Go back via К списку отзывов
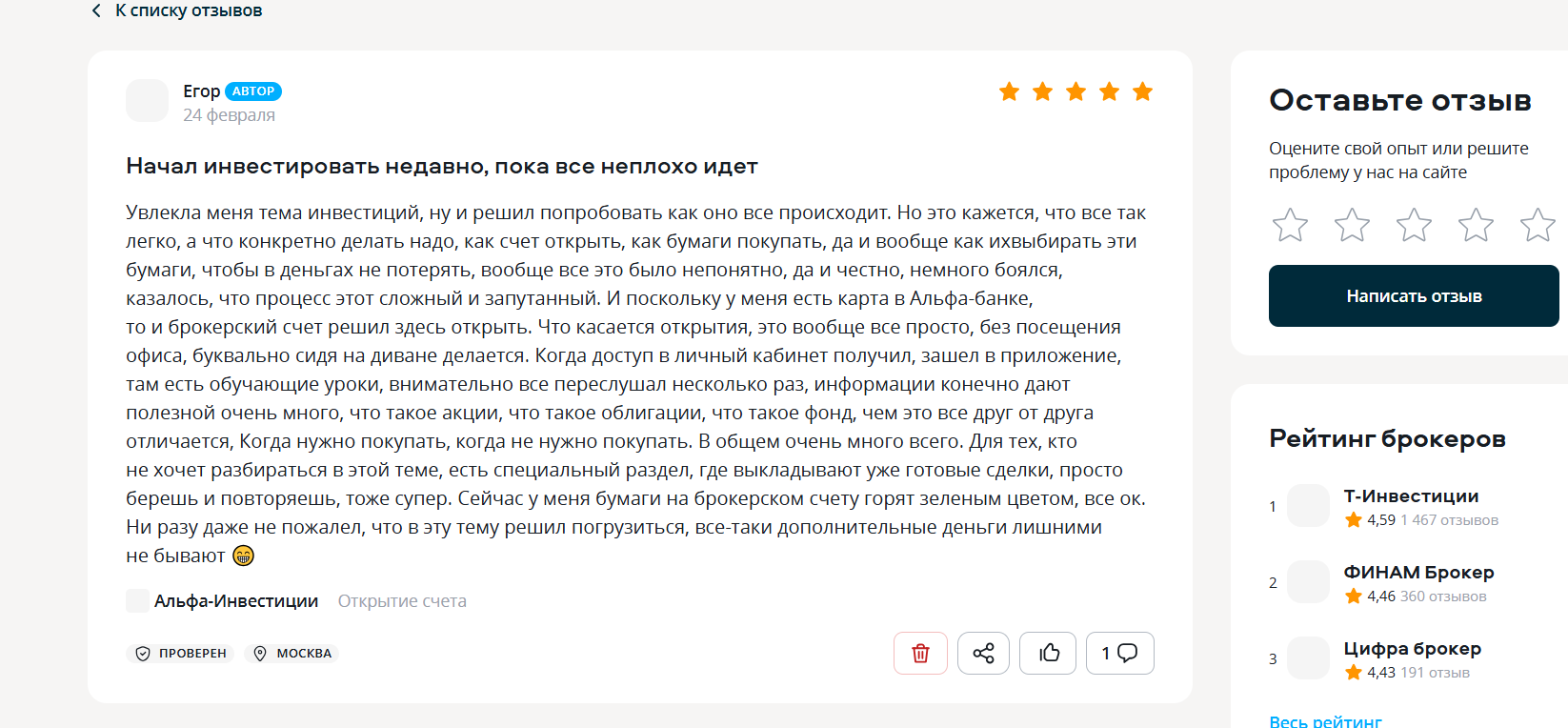The image size is (1568, 728). [x=189, y=10]
